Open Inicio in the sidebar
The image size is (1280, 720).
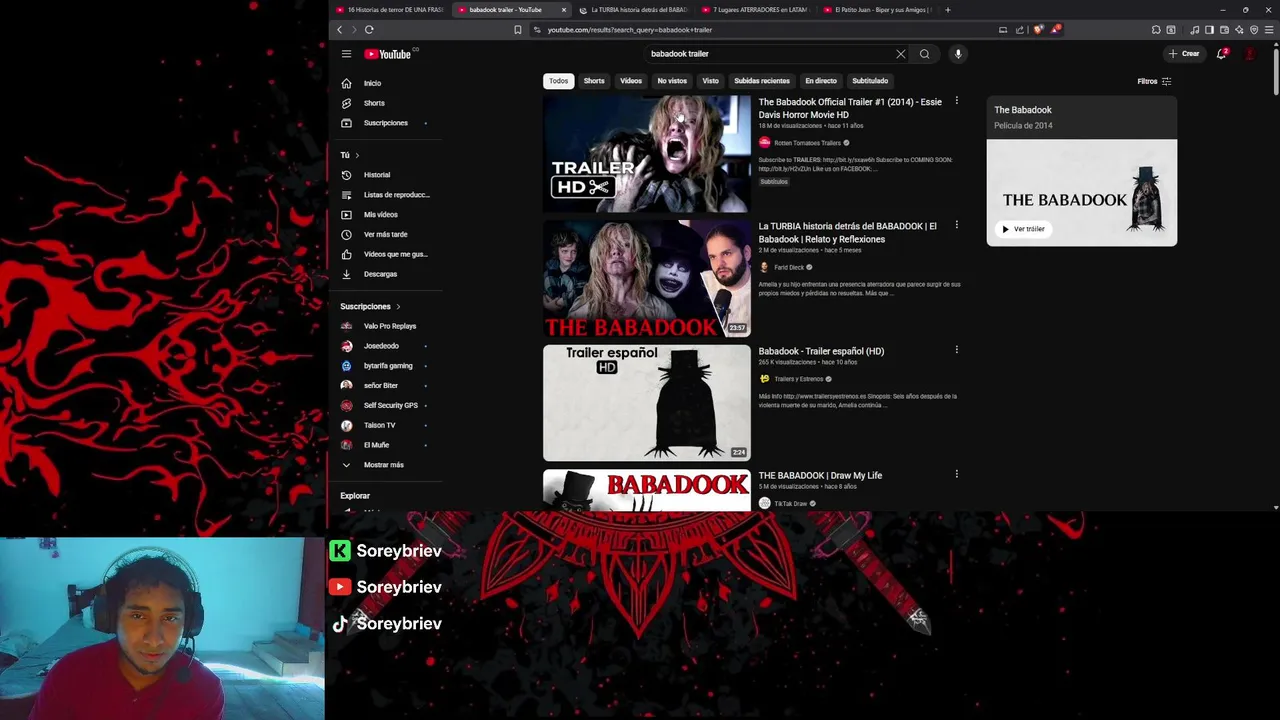click(386, 83)
